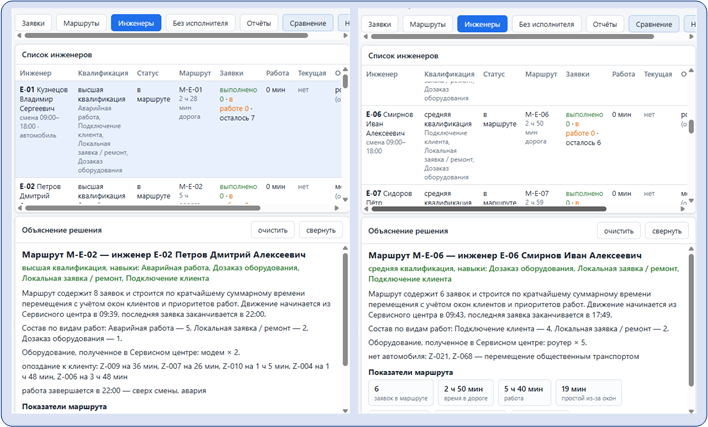Open the Отчёты tab in right panel

pyautogui.click(x=605, y=24)
